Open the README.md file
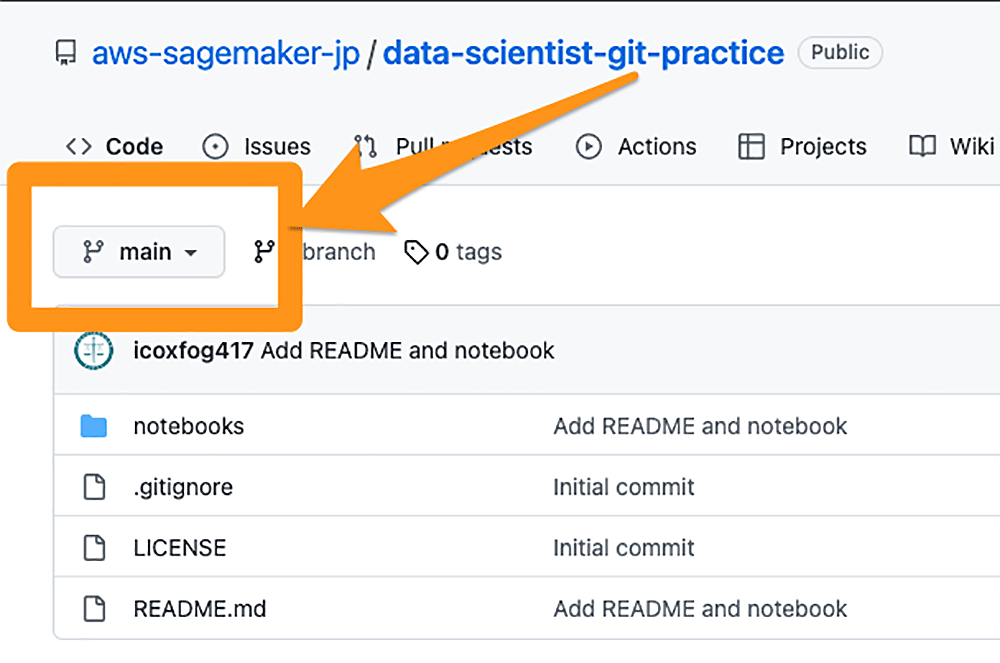Screen dimensions: 1000x663 [199, 609]
